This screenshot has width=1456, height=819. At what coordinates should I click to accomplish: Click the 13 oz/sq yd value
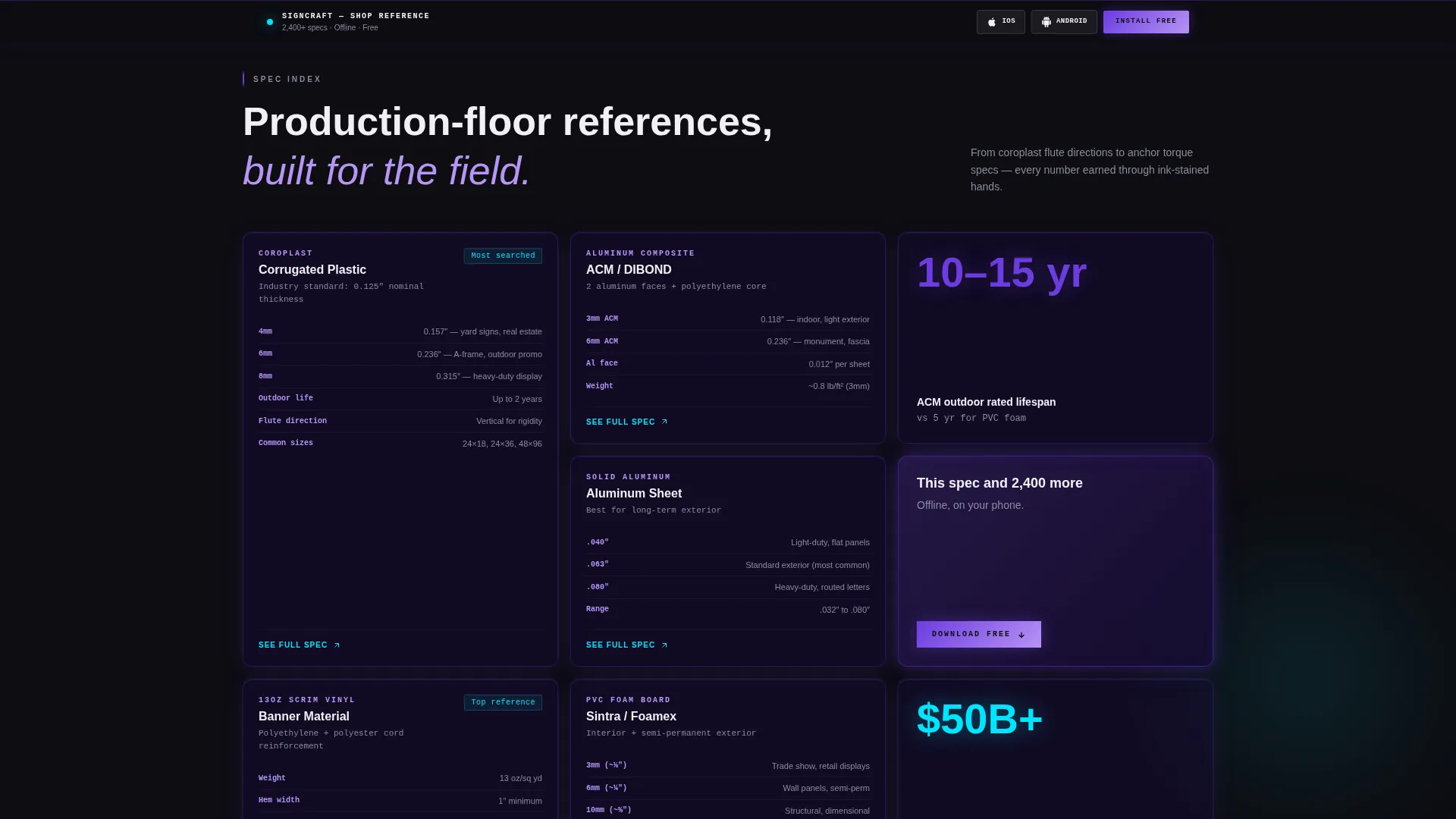tap(521, 778)
